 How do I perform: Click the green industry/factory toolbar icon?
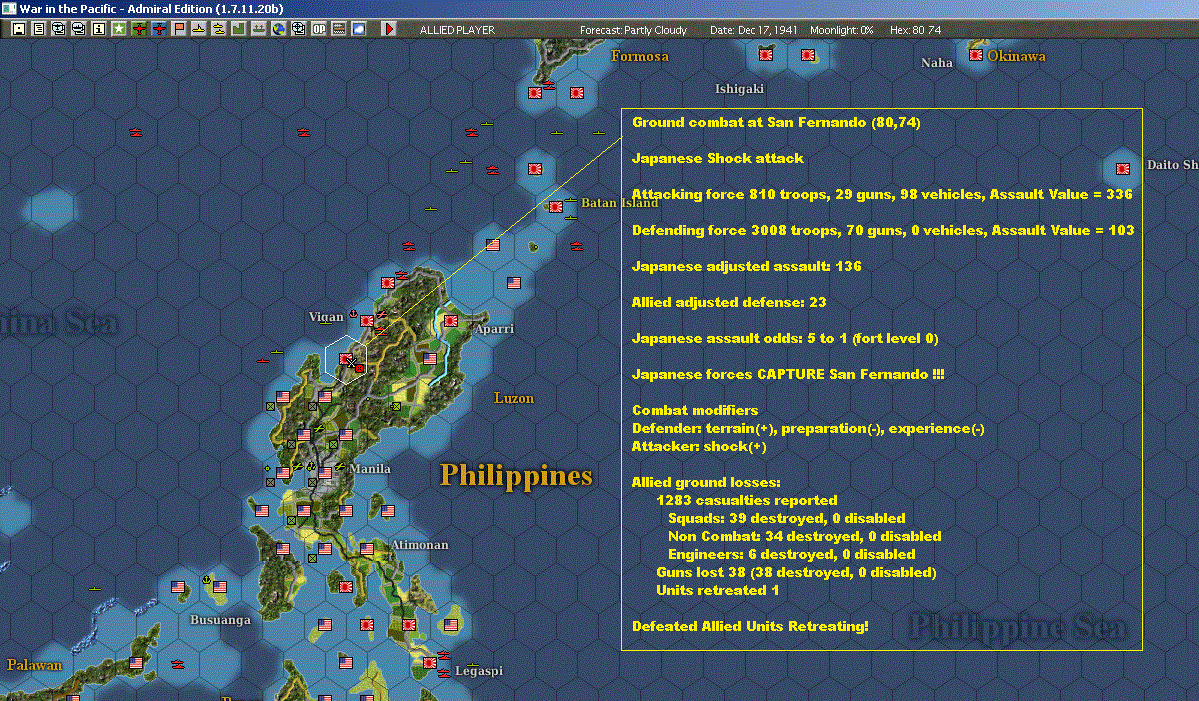238,29
